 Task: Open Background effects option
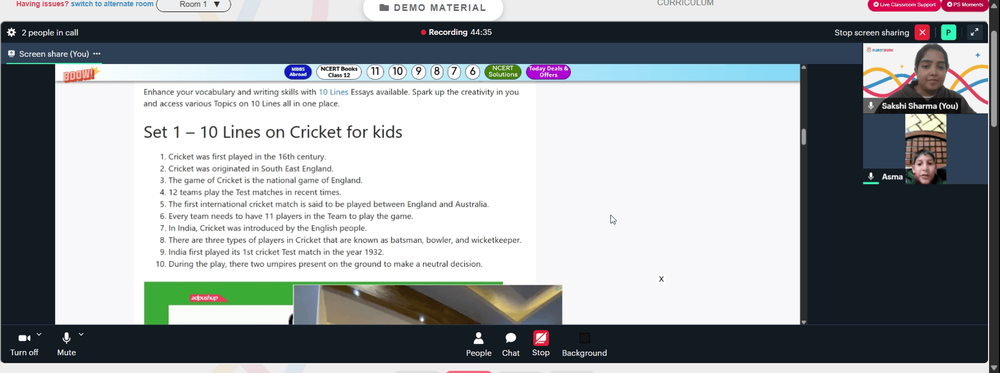[584, 344]
